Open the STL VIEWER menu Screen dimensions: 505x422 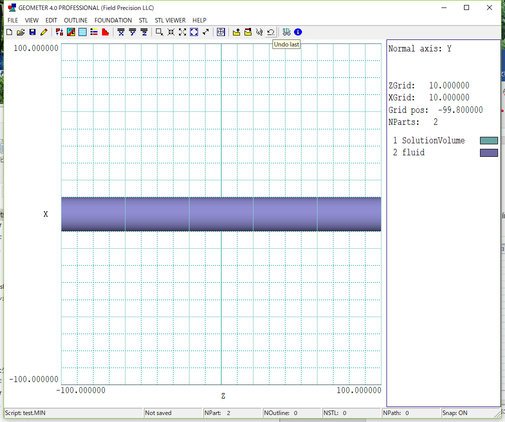point(170,20)
